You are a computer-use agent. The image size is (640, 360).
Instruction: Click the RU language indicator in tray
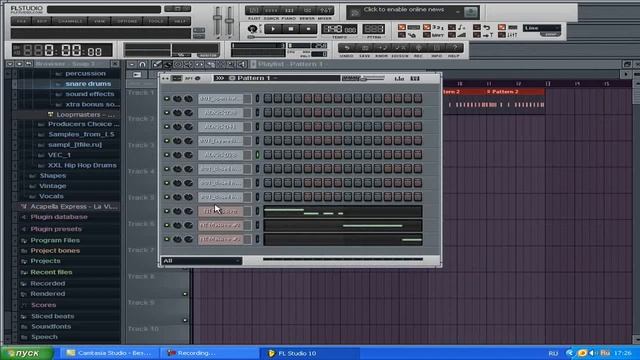pyautogui.click(x=553, y=353)
